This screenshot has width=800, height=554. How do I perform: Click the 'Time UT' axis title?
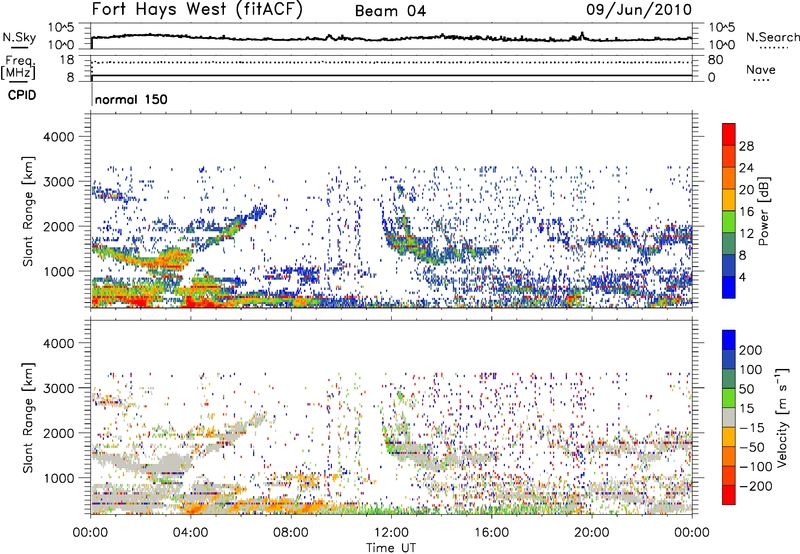(391, 548)
